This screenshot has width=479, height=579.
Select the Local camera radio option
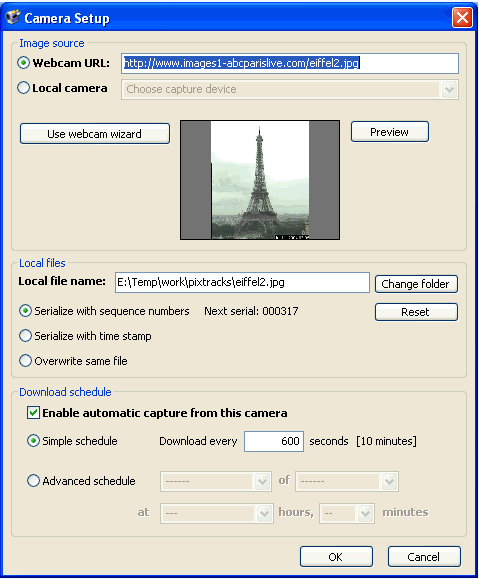click(24, 88)
